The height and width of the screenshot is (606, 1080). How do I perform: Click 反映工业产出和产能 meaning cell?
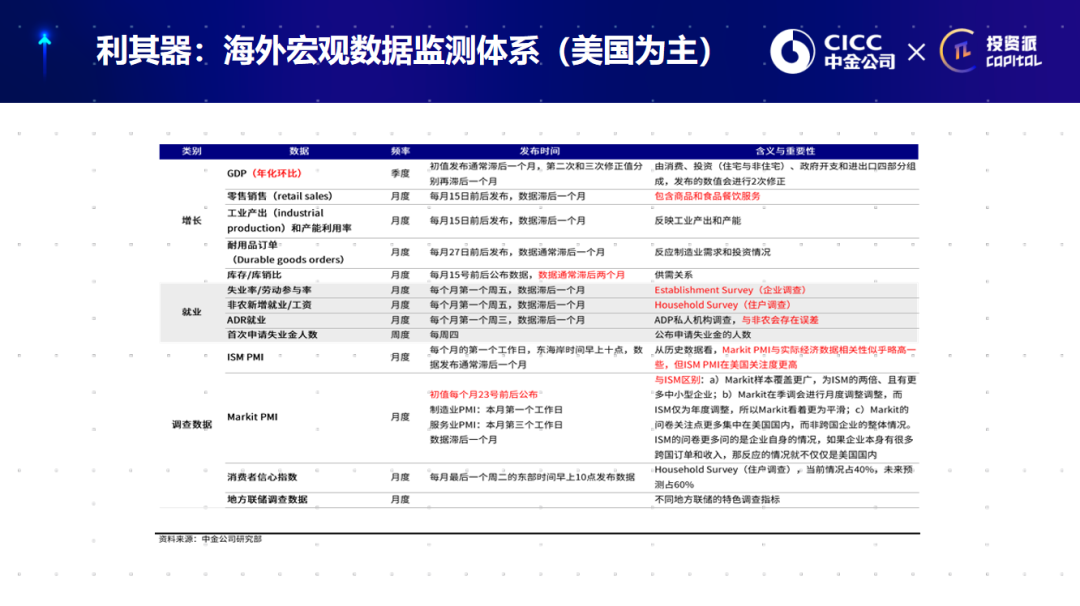click(x=698, y=220)
